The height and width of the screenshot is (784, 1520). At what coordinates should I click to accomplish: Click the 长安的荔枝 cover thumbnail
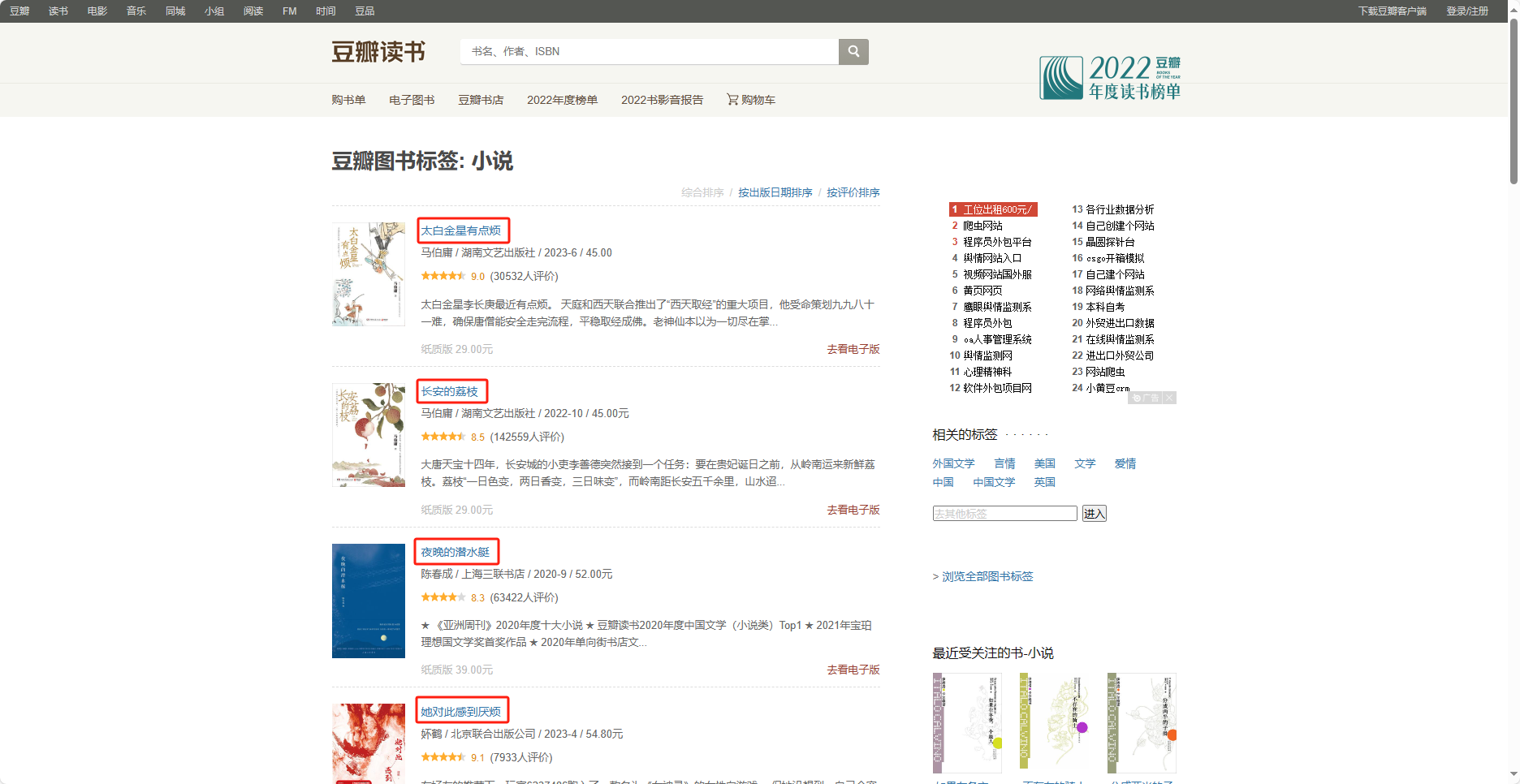(369, 435)
